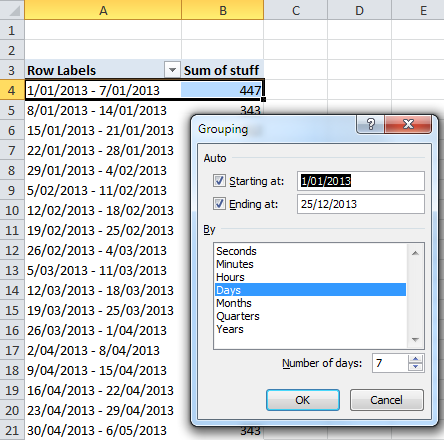Image resolution: width=444 pixels, height=440 pixels.
Task: Confirm grouping with OK button
Action: 303,400
